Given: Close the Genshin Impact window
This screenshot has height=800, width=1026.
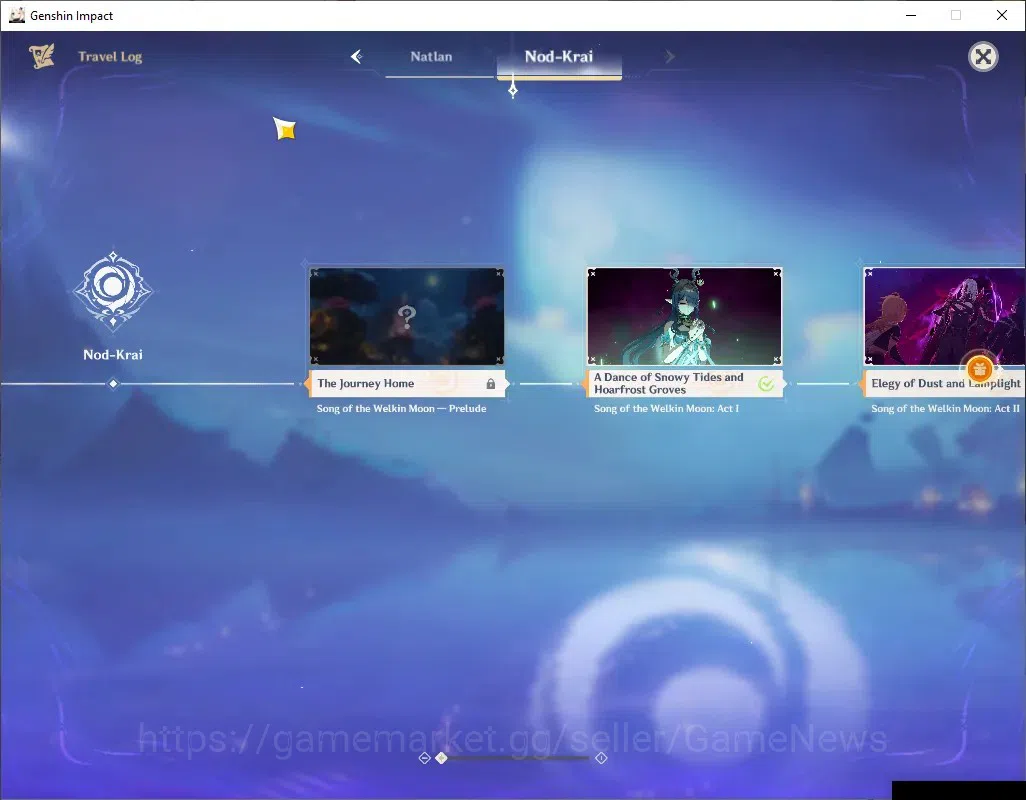Looking at the screenshot, I should click(1002, 15).
